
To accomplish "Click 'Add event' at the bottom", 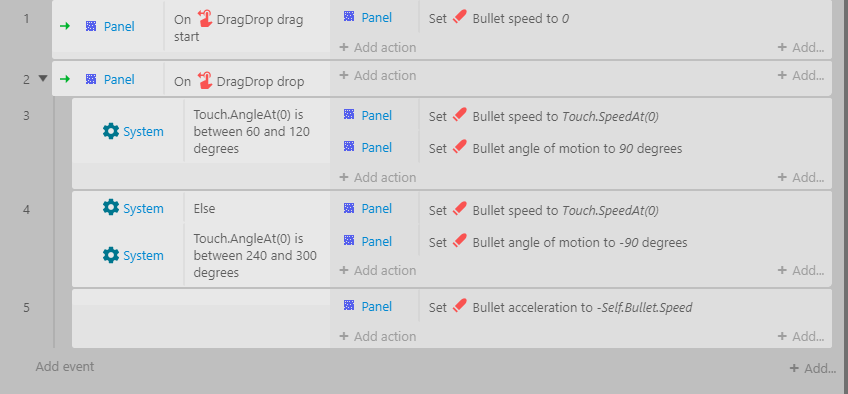I will click(65, 366).
